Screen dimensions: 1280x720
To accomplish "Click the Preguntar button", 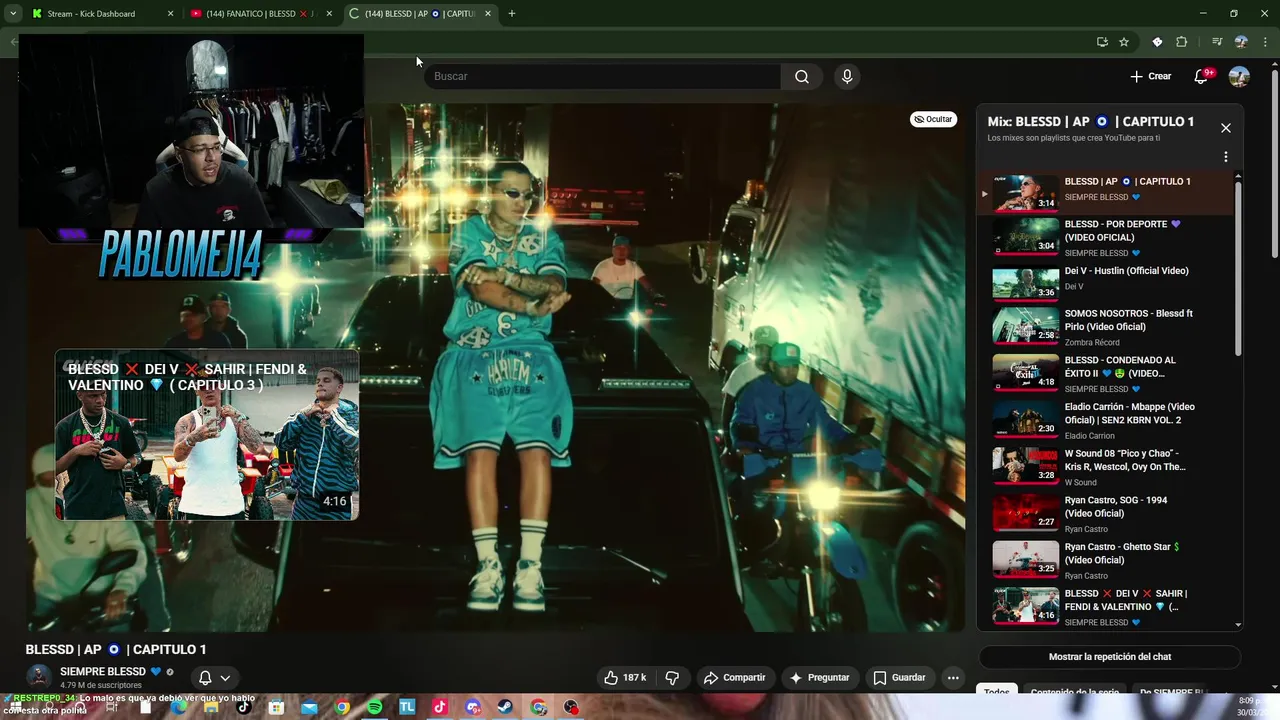I will [819, 677].
